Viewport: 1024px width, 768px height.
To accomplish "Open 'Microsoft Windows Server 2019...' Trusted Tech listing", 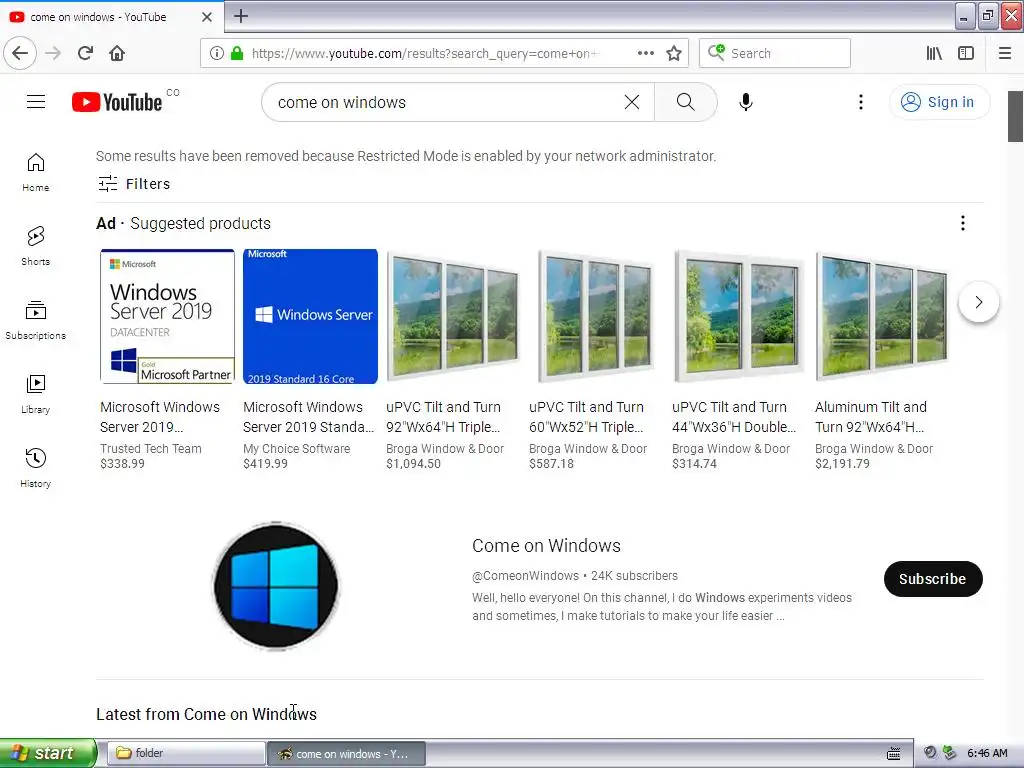I will coord(160,417).
